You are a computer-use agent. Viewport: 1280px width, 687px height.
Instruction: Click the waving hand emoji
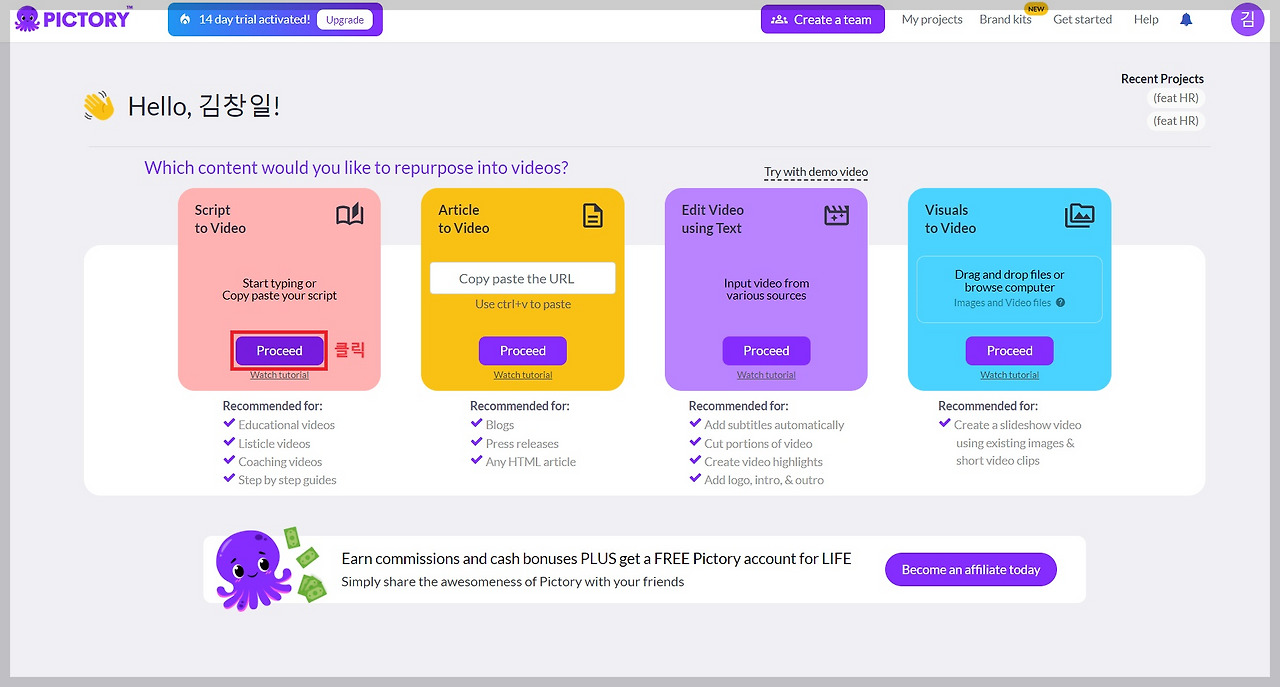(99, 106)
